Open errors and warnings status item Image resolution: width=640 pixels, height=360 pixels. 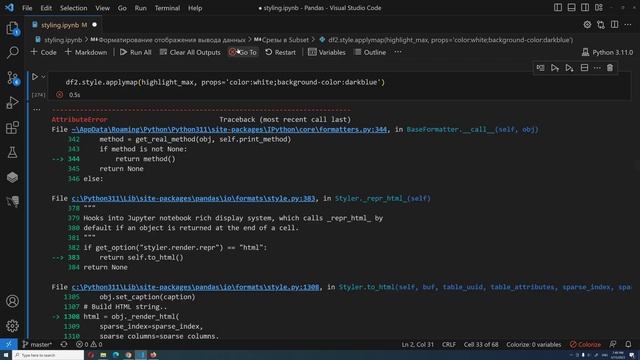pyautogui.click(x=89, y=344)
